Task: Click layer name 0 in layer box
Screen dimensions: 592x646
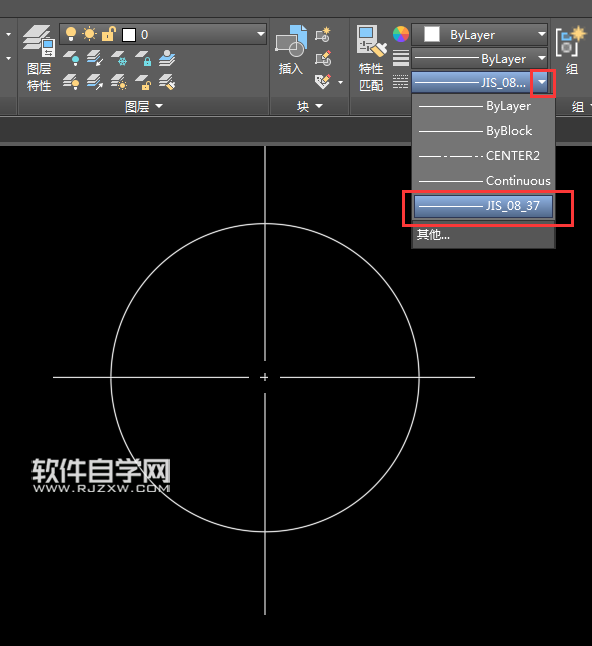Action: coord(145,35)
